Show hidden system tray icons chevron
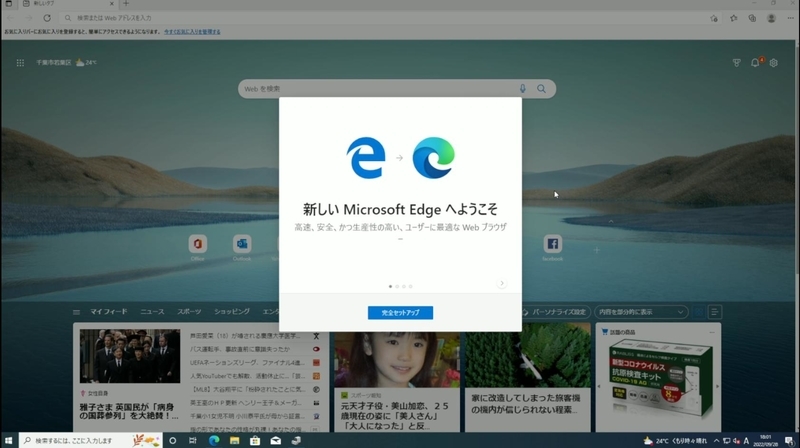The height and width of the screenshot is (448, 800). click(716, 441)
